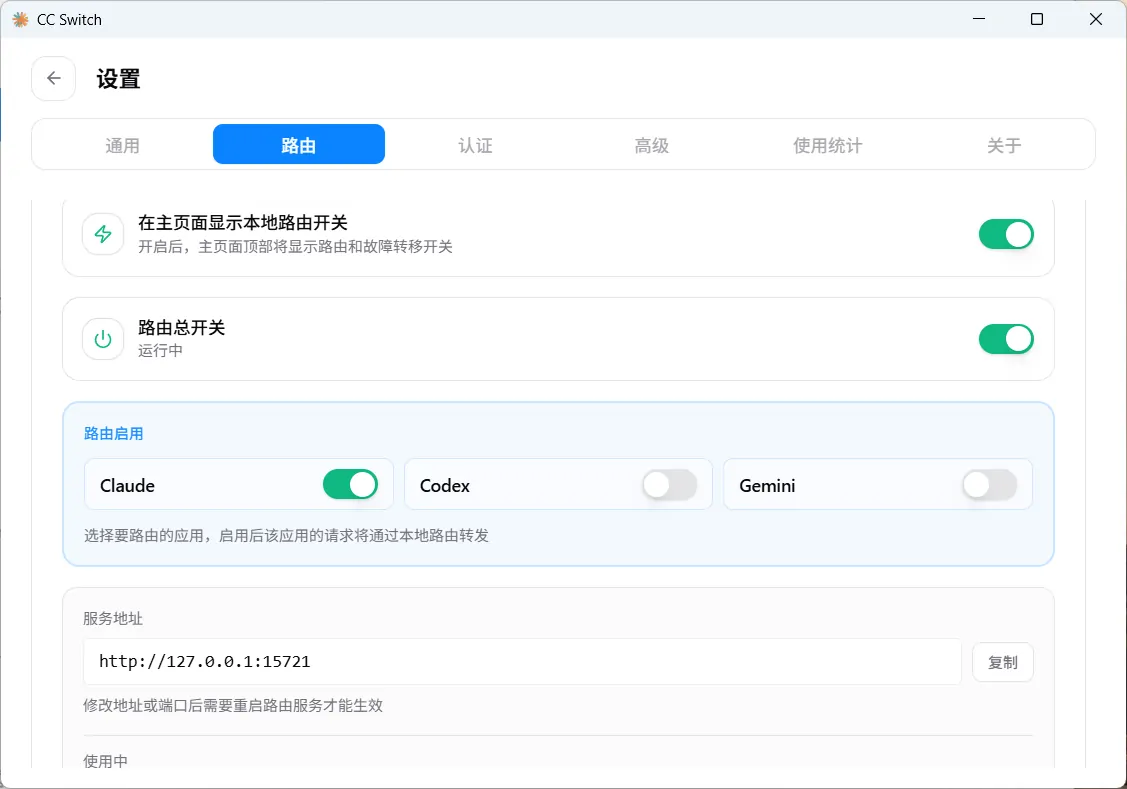Open the 认证 tab
Viewport: 1127px width, 789px height.
pos(475,144)
